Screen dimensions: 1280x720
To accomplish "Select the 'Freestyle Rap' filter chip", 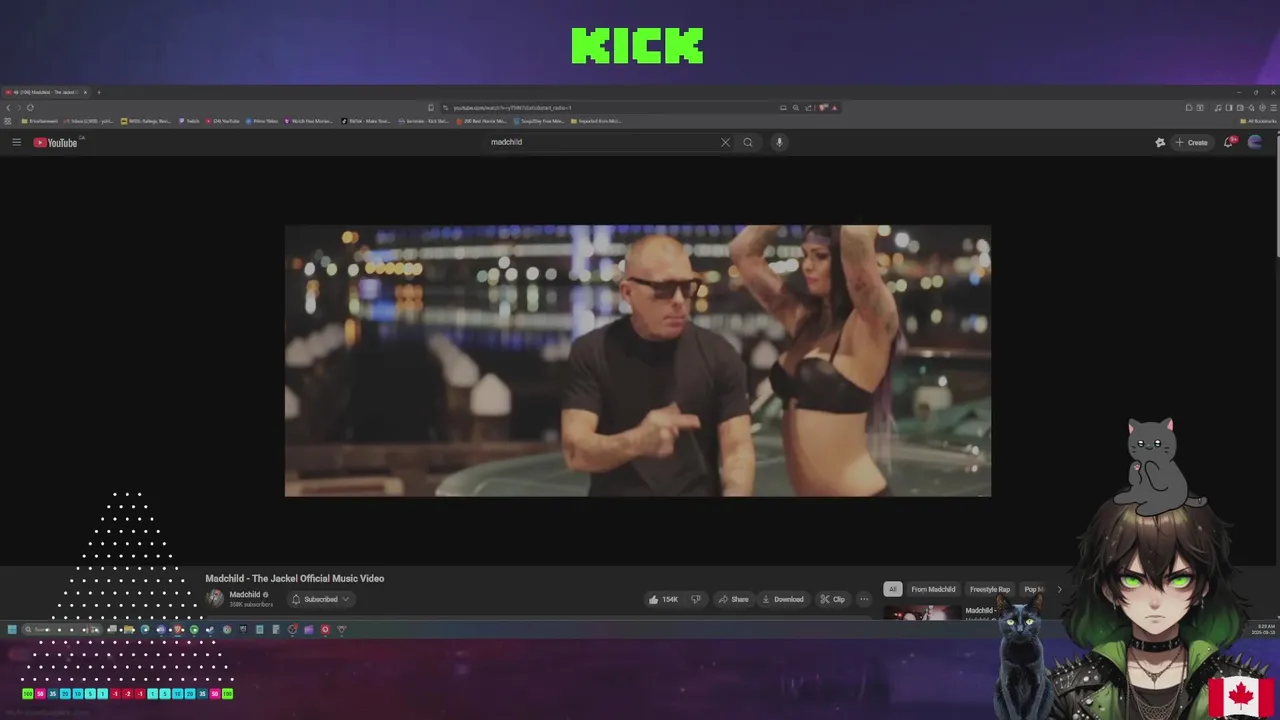I will (x=990, y=589).
